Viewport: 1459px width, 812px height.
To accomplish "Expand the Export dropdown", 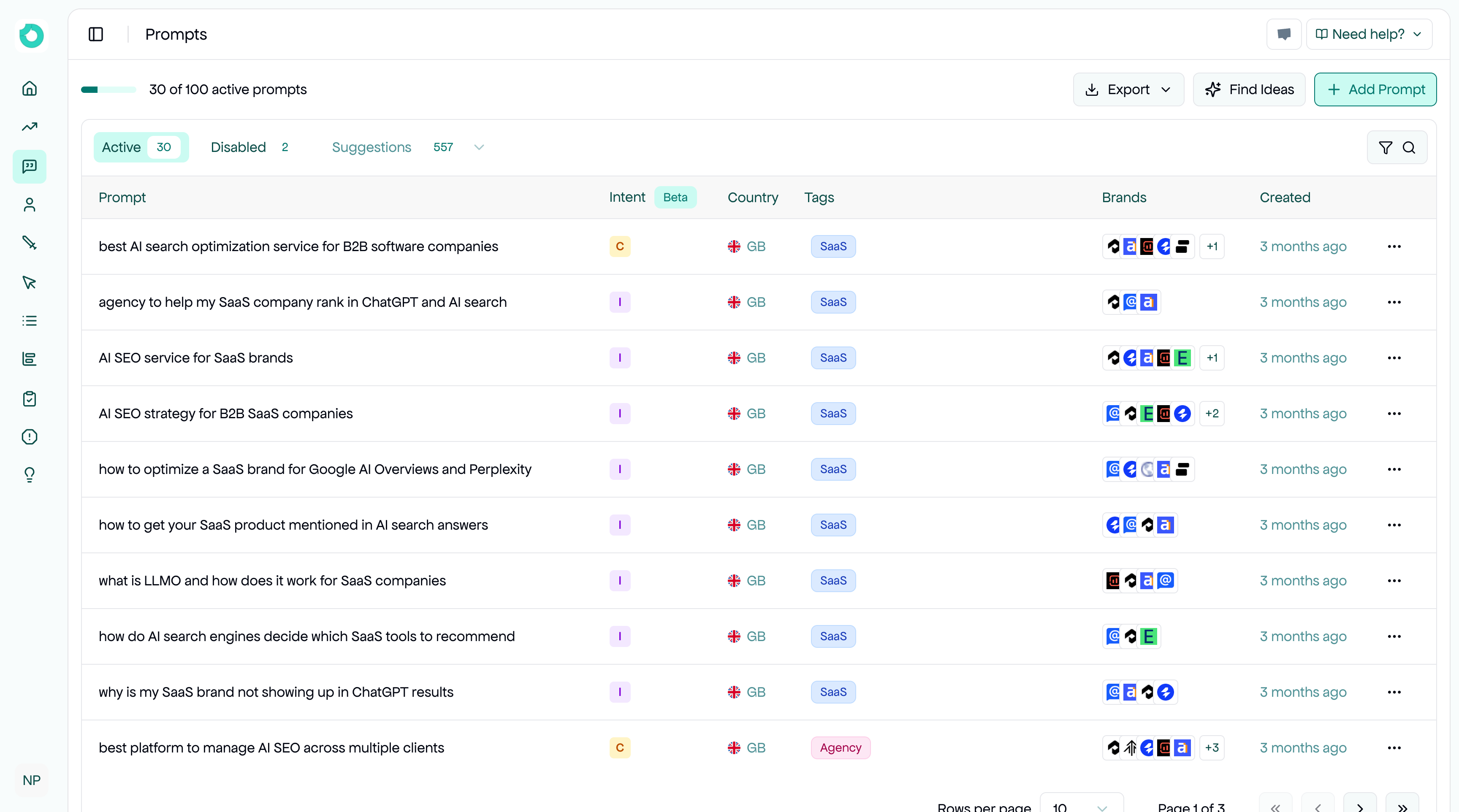I will click(1128, 89).
